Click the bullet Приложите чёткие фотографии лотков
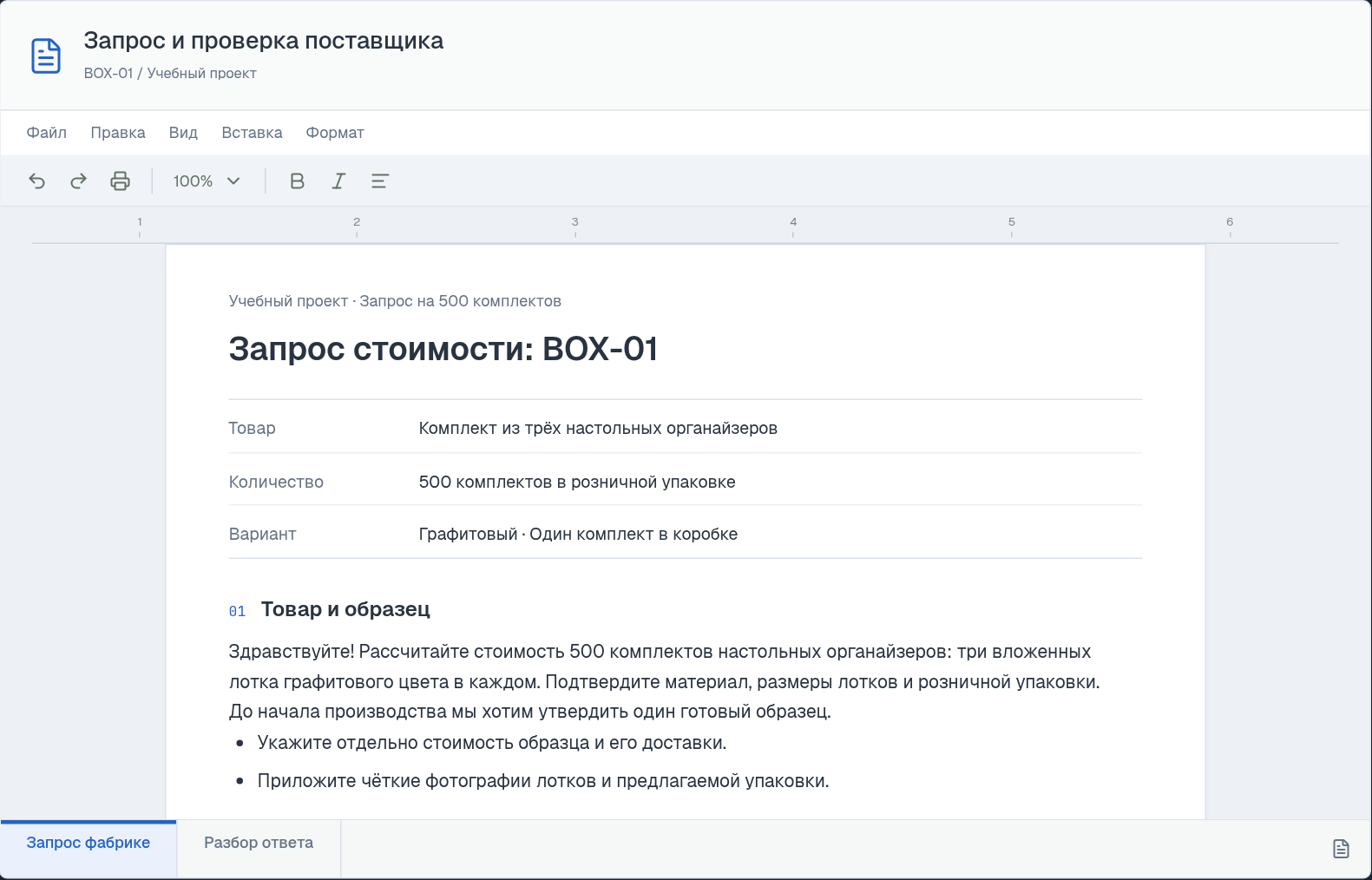 tap(543, 781)
